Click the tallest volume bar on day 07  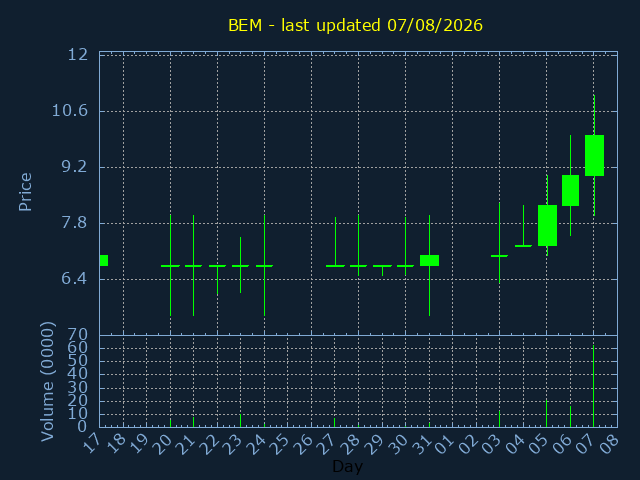click(x=593, y=386)
